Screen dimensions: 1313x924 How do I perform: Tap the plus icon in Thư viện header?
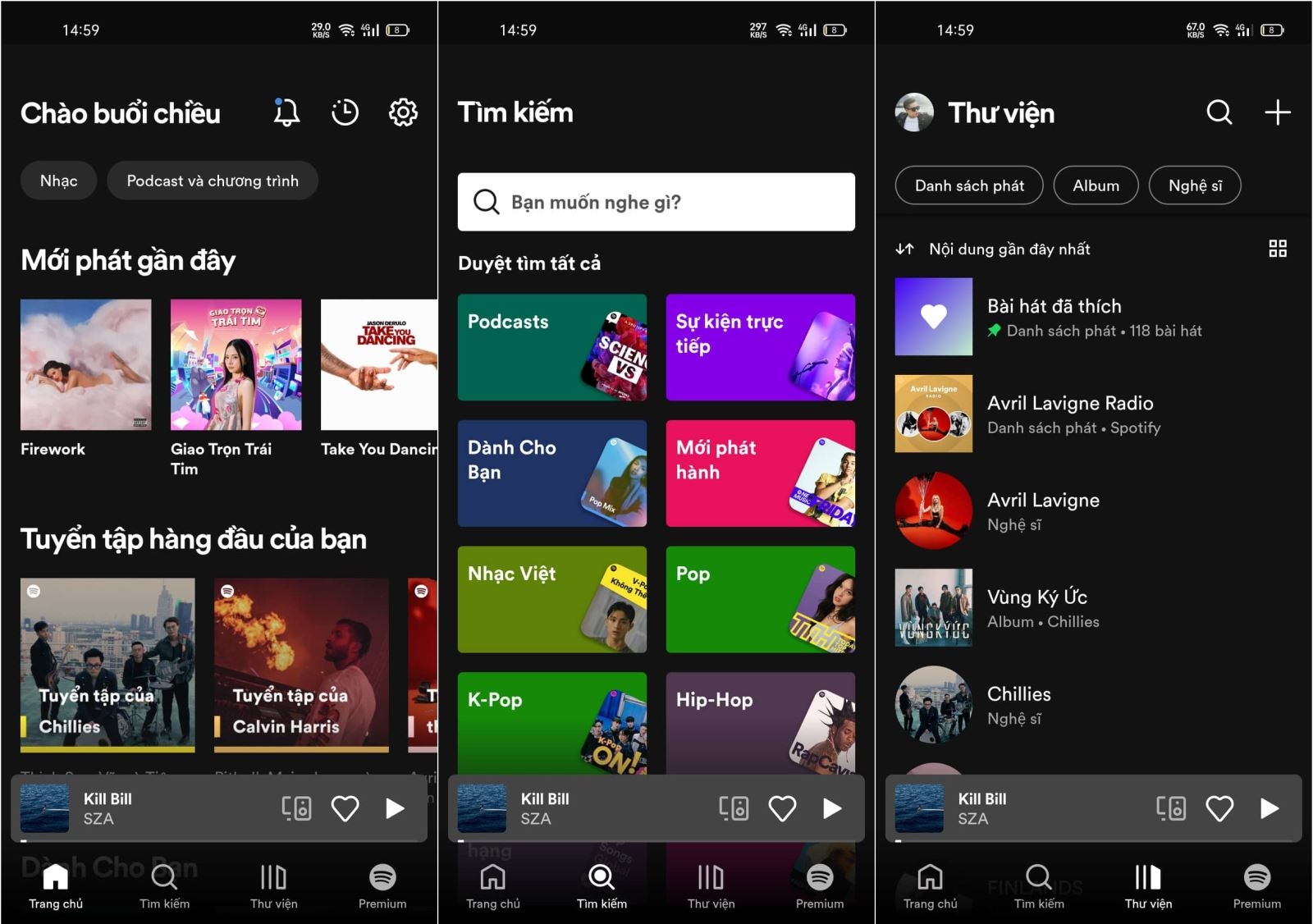click(x=1278, y=112)
